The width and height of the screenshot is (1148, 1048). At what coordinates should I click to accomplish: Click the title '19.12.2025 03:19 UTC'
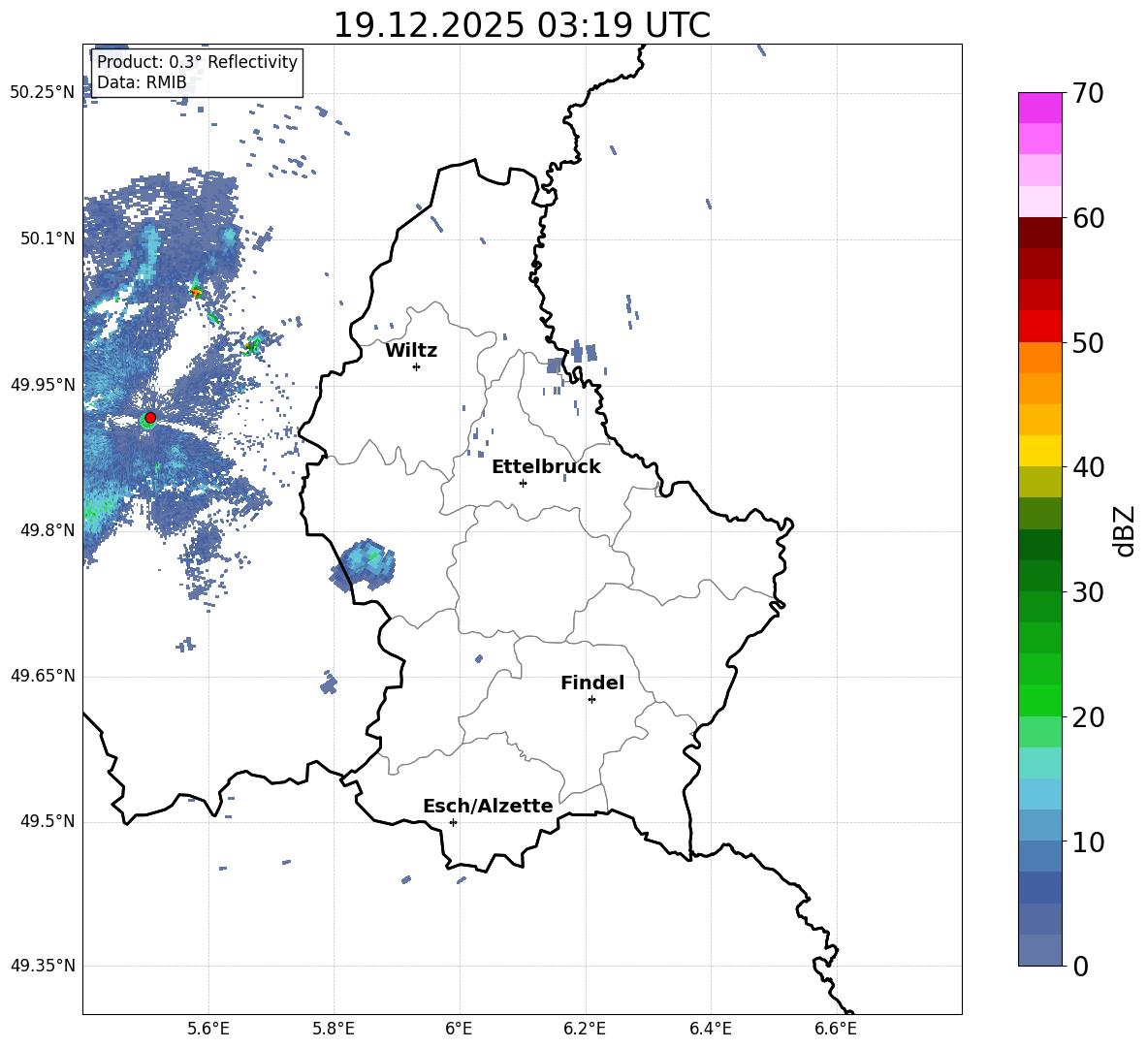(x=522, y=25)
